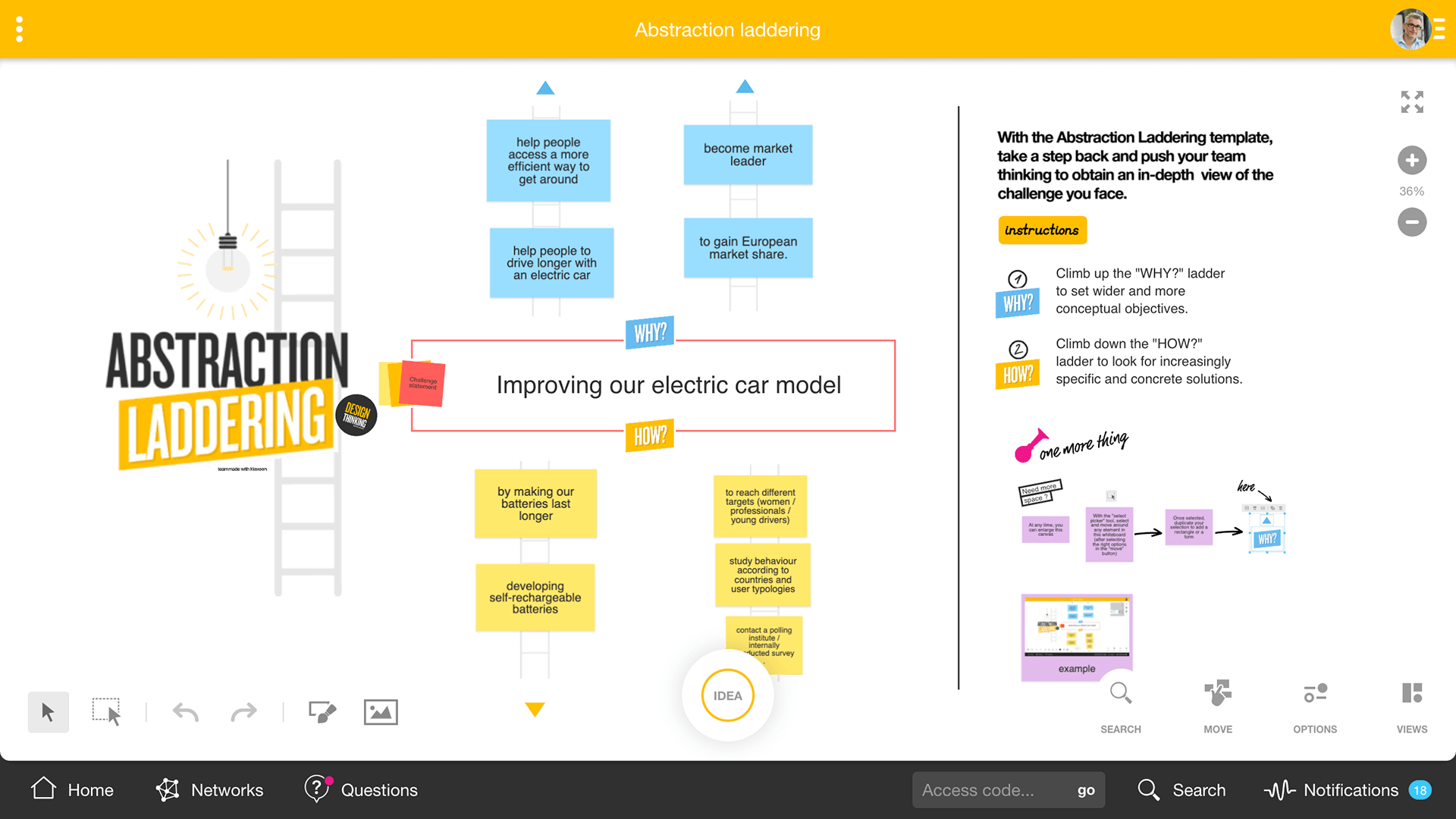Open the Questions section
Image resolution: width=1456 pixels, height=819 pixels.
tap(361, 789)
